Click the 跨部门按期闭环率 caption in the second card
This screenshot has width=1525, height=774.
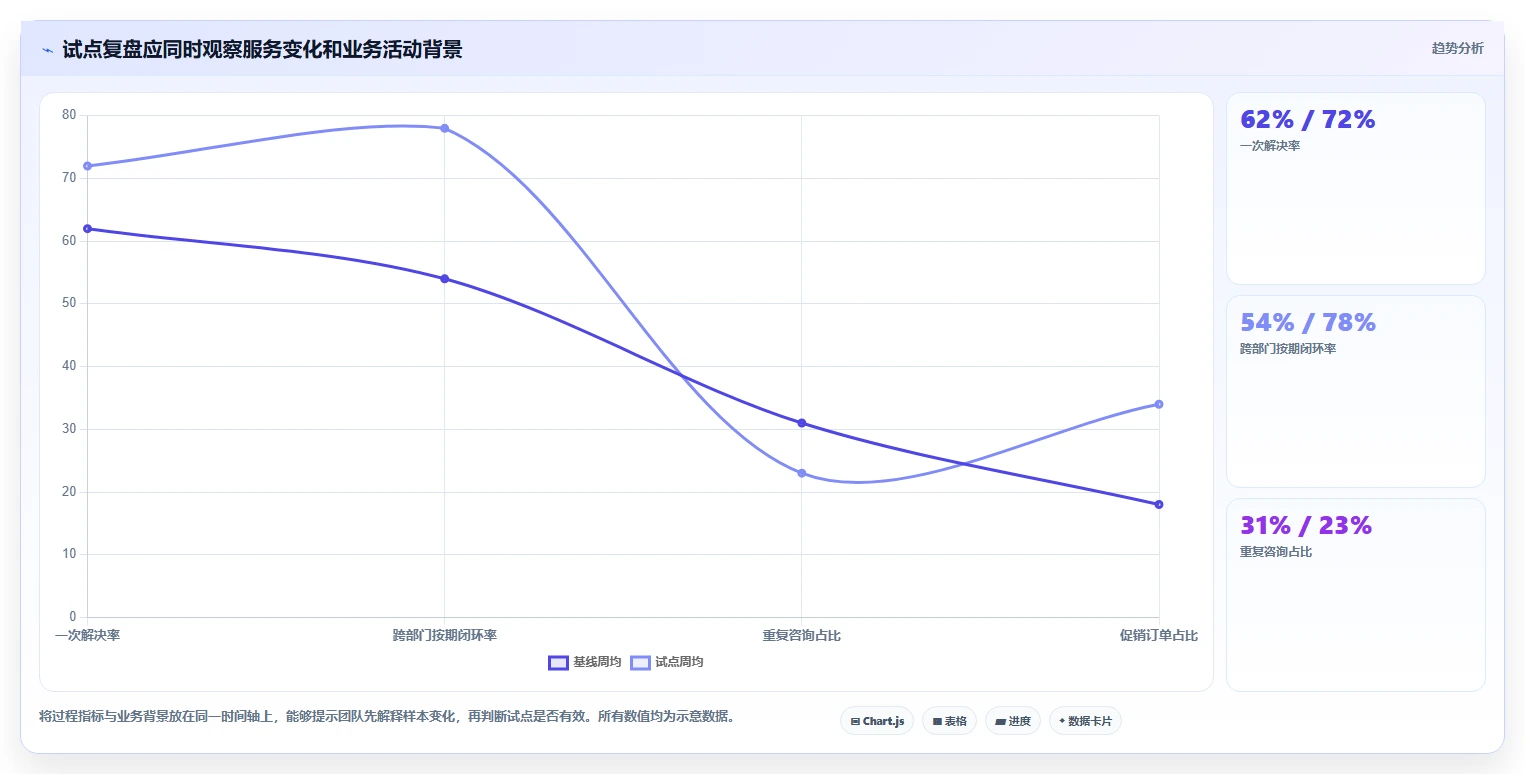(x=1288, y=349)
